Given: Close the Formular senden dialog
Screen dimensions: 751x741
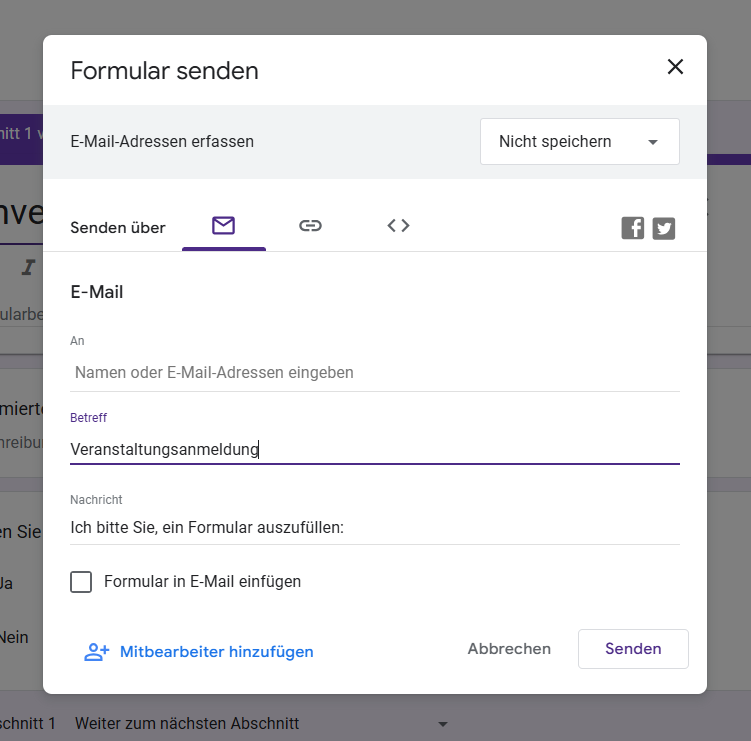Looking at the screenshot, I should (x=675, y=67).
